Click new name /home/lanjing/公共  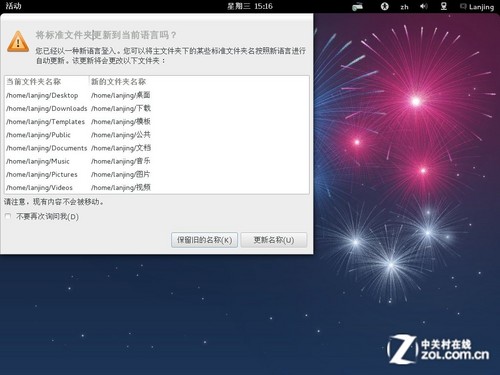tap(121, 135)
